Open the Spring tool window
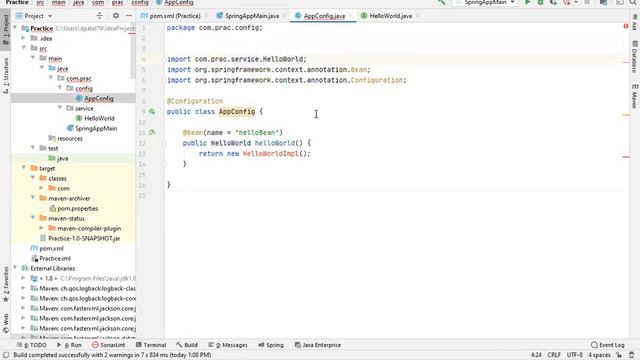This screenshot has width=640, height=360. click(x=271, y=345)
